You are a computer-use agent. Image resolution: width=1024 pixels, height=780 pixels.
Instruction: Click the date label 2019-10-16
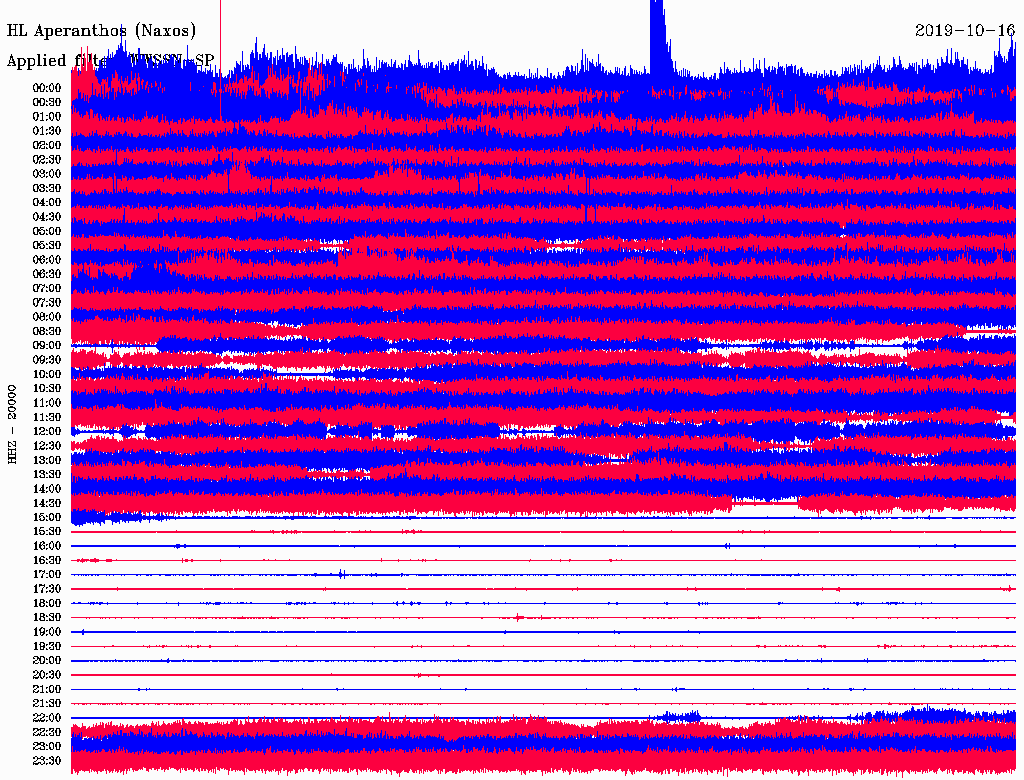(965, 30)
